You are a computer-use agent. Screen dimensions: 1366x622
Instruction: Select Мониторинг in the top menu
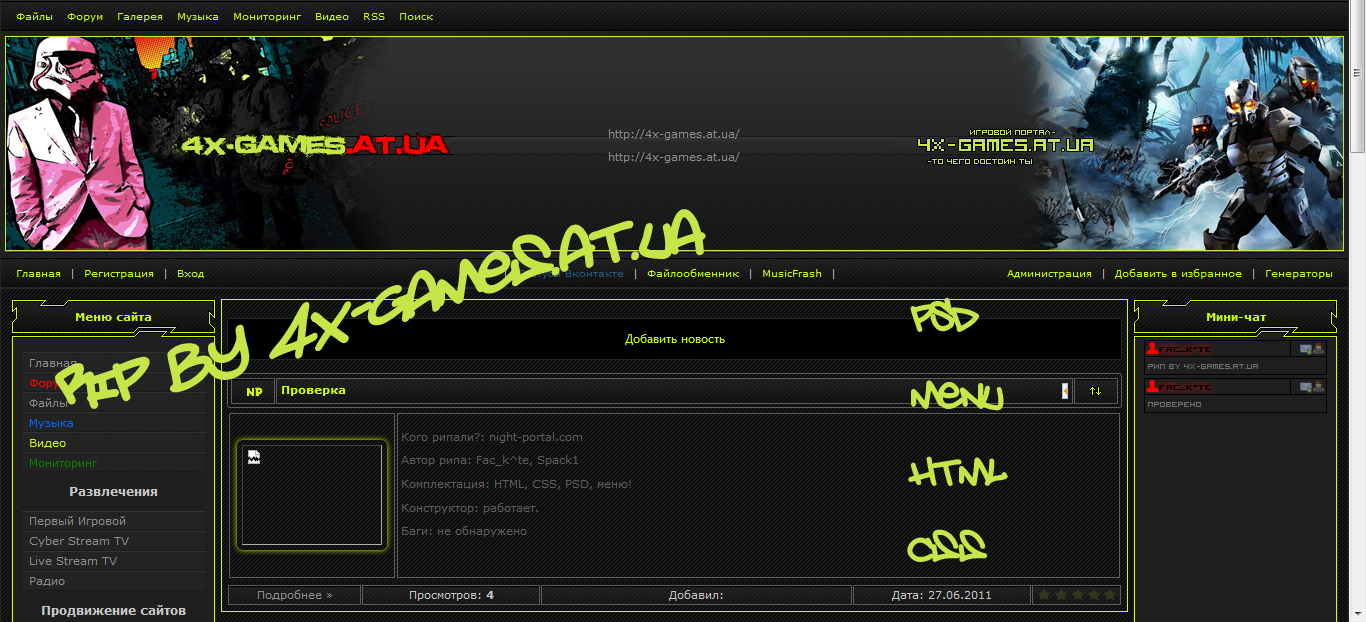tap(267, 17)
